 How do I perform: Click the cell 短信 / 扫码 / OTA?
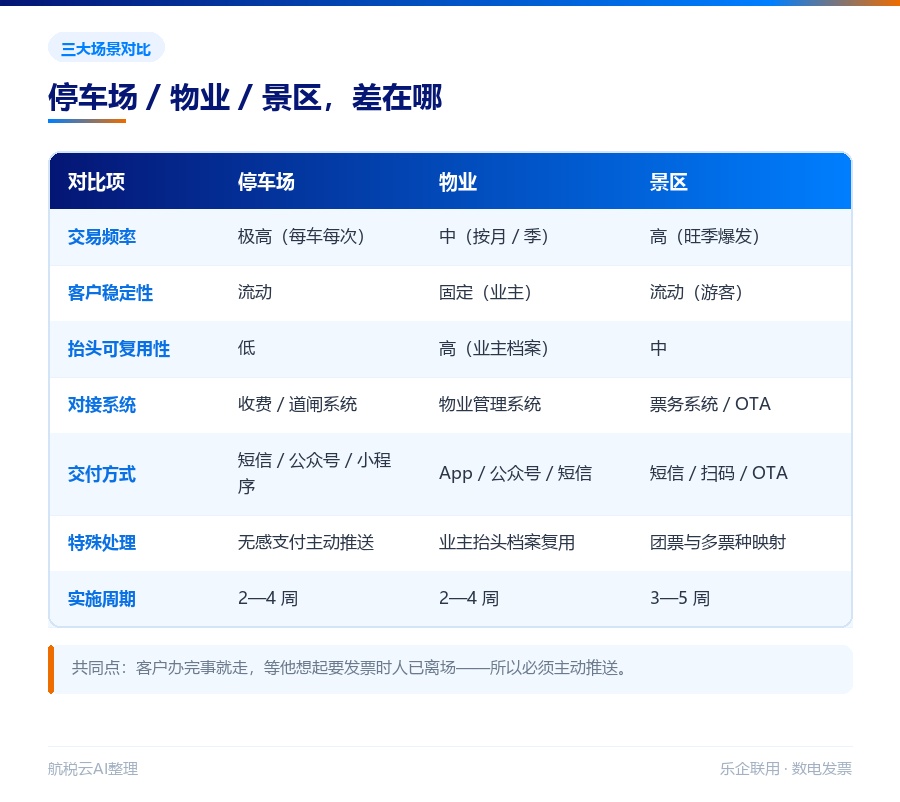click(719, 473)
